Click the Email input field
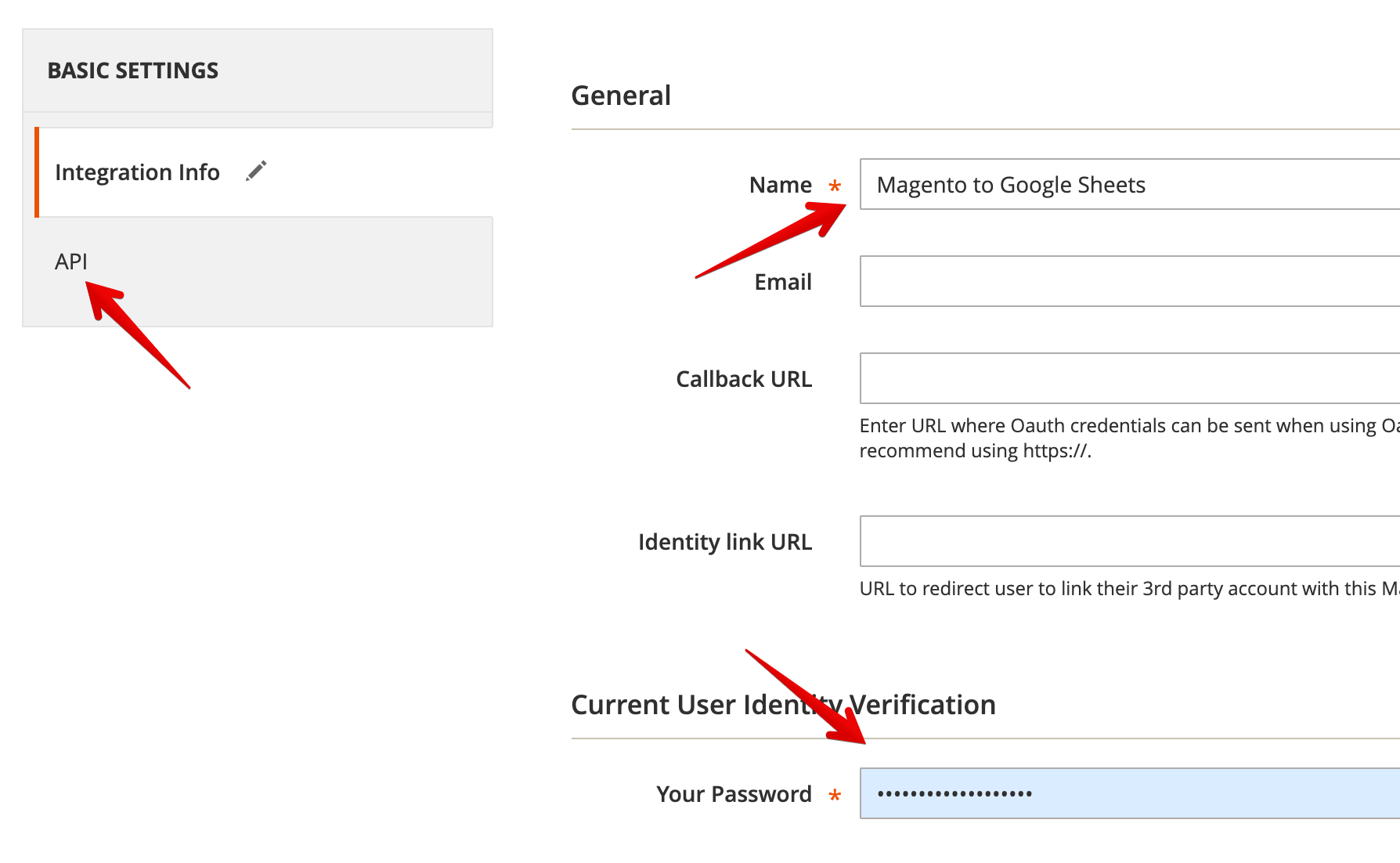 coord(1096,281)
